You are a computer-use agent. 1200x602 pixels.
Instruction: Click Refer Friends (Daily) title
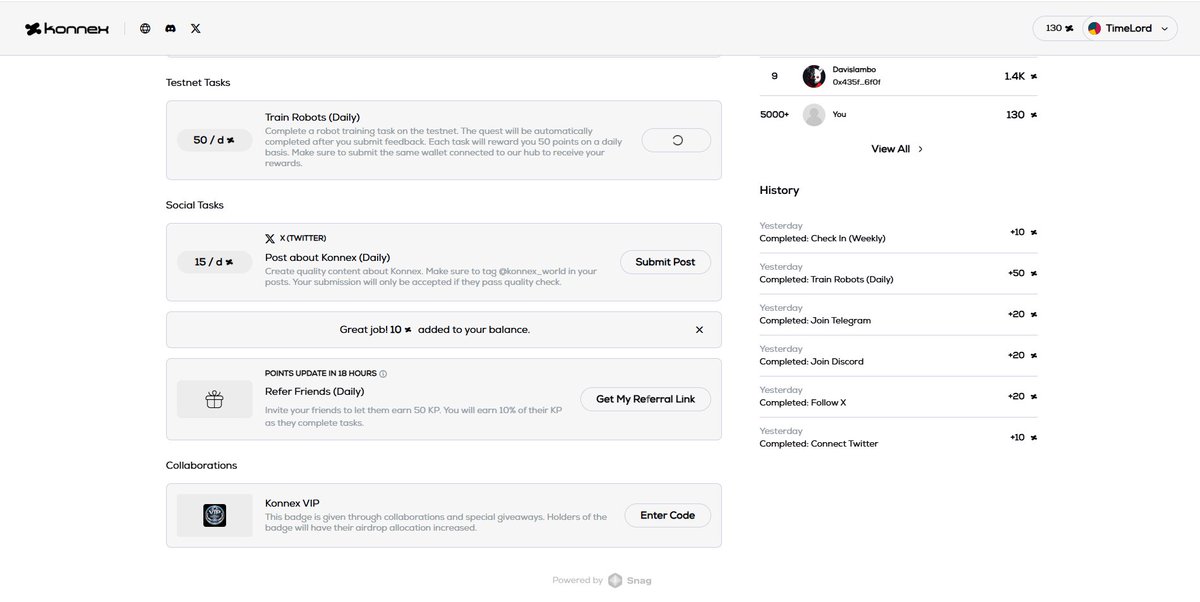pyautogui.click(x=315, y=392)
